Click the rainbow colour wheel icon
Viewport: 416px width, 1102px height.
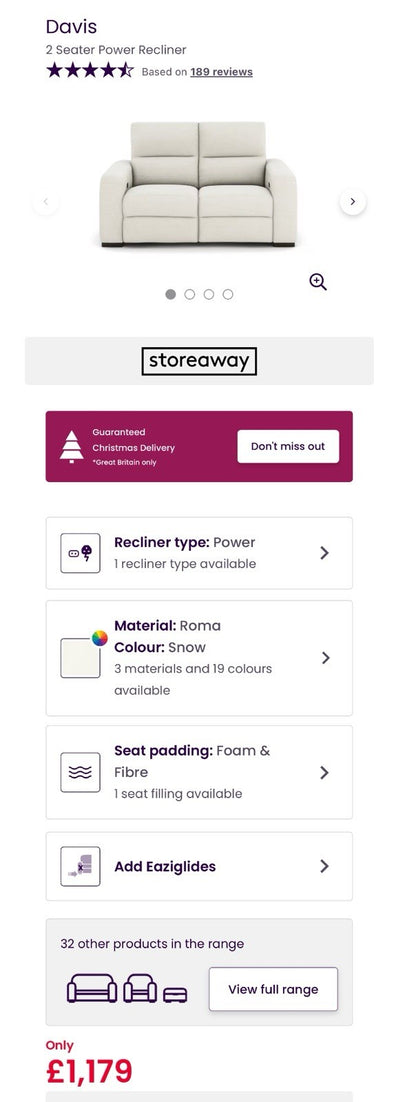coord(100,638)
